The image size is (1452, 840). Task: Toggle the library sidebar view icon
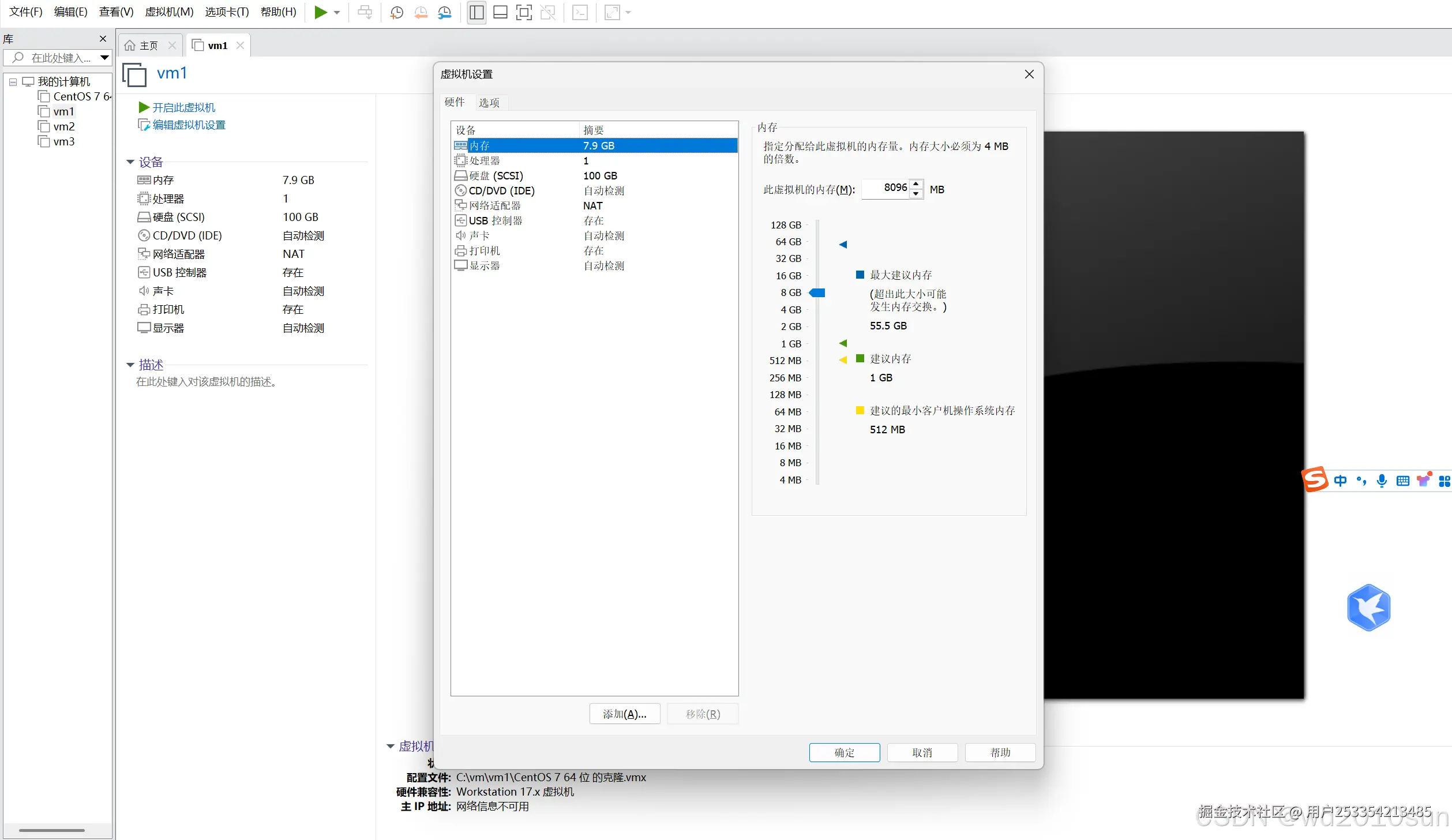coord(477,12)
